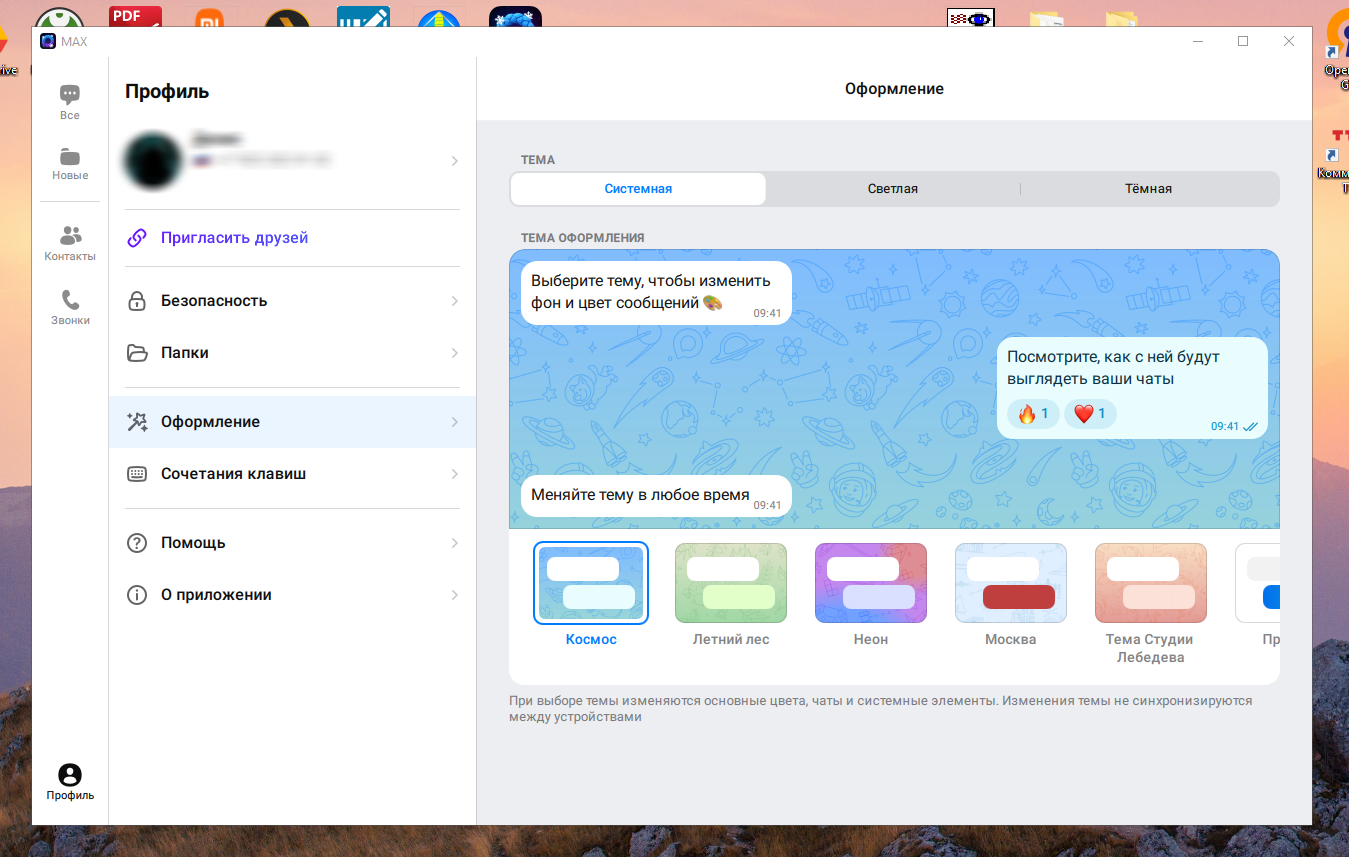
Task: Open the Папки settings item
Action: pyautogui.click(x=185, y=353)
